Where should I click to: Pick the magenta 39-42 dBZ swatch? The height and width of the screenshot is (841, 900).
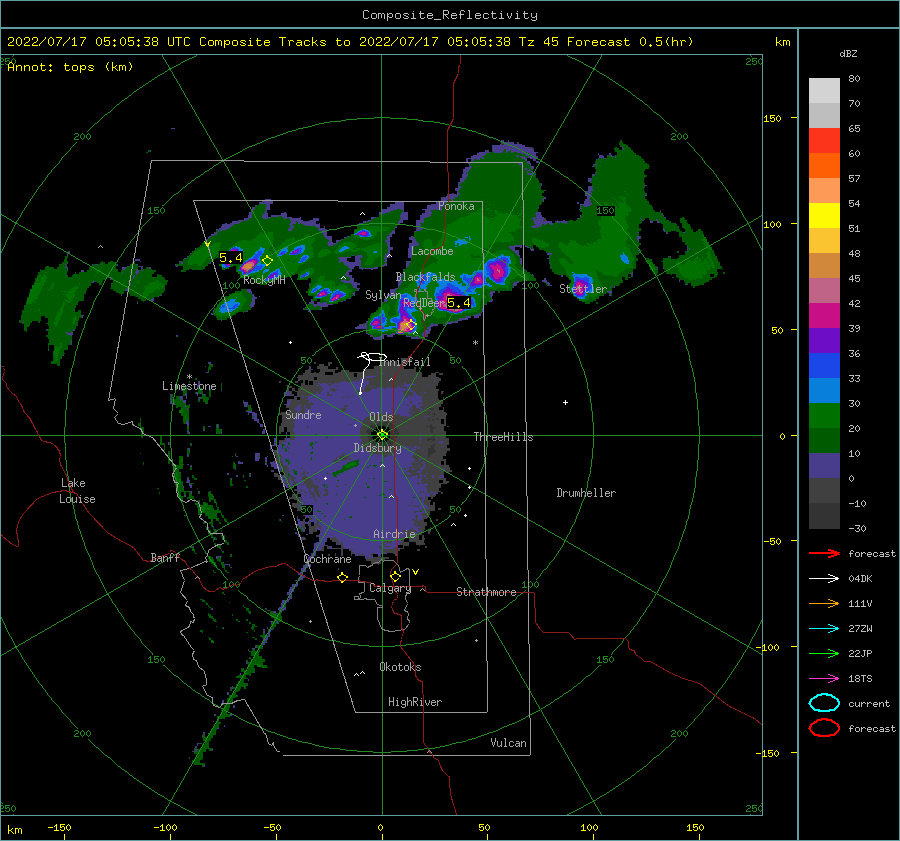pos(824,315)
